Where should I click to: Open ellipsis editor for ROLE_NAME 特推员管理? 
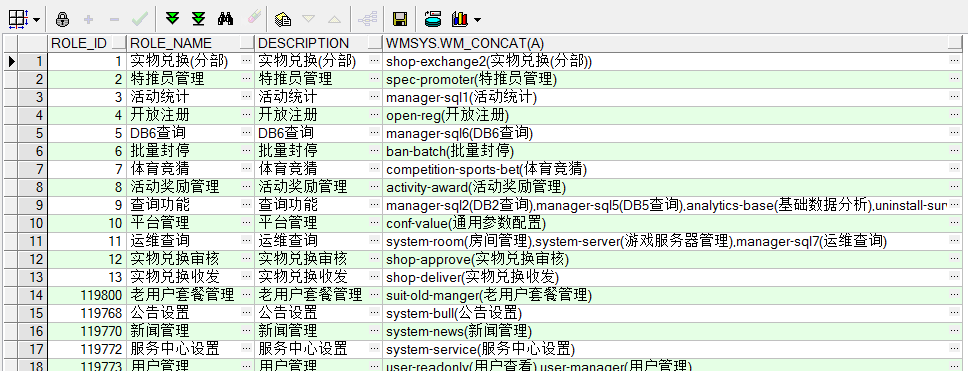coord(247,79)
